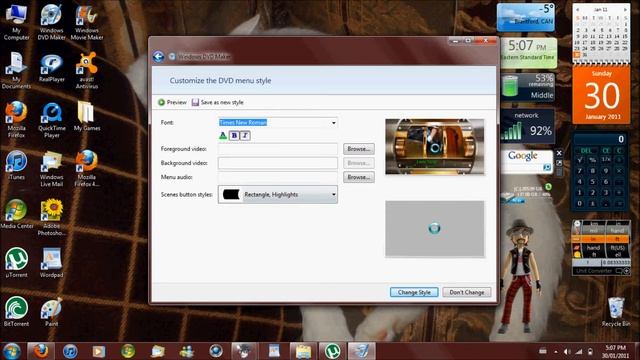
Task: Open avast! Antivirus desktop shortcut
Action: (x=87, y=71)
